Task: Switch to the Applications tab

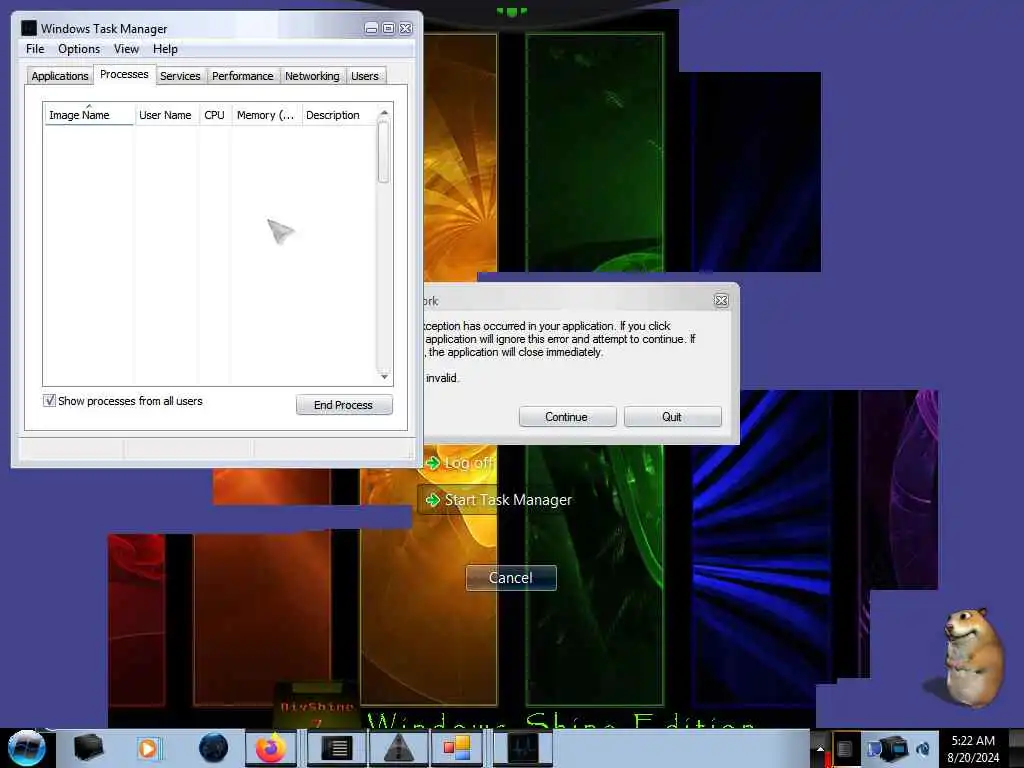Action: coord(59,76)
